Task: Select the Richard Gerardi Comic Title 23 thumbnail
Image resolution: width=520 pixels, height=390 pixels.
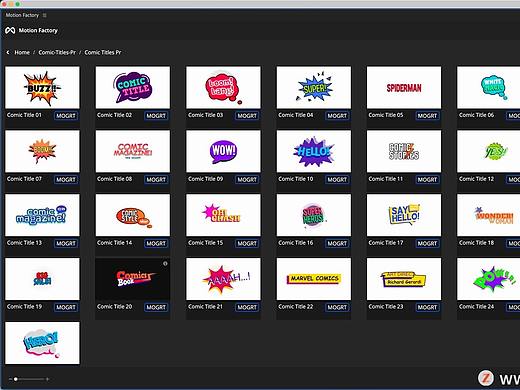Action: click(404, 279)
